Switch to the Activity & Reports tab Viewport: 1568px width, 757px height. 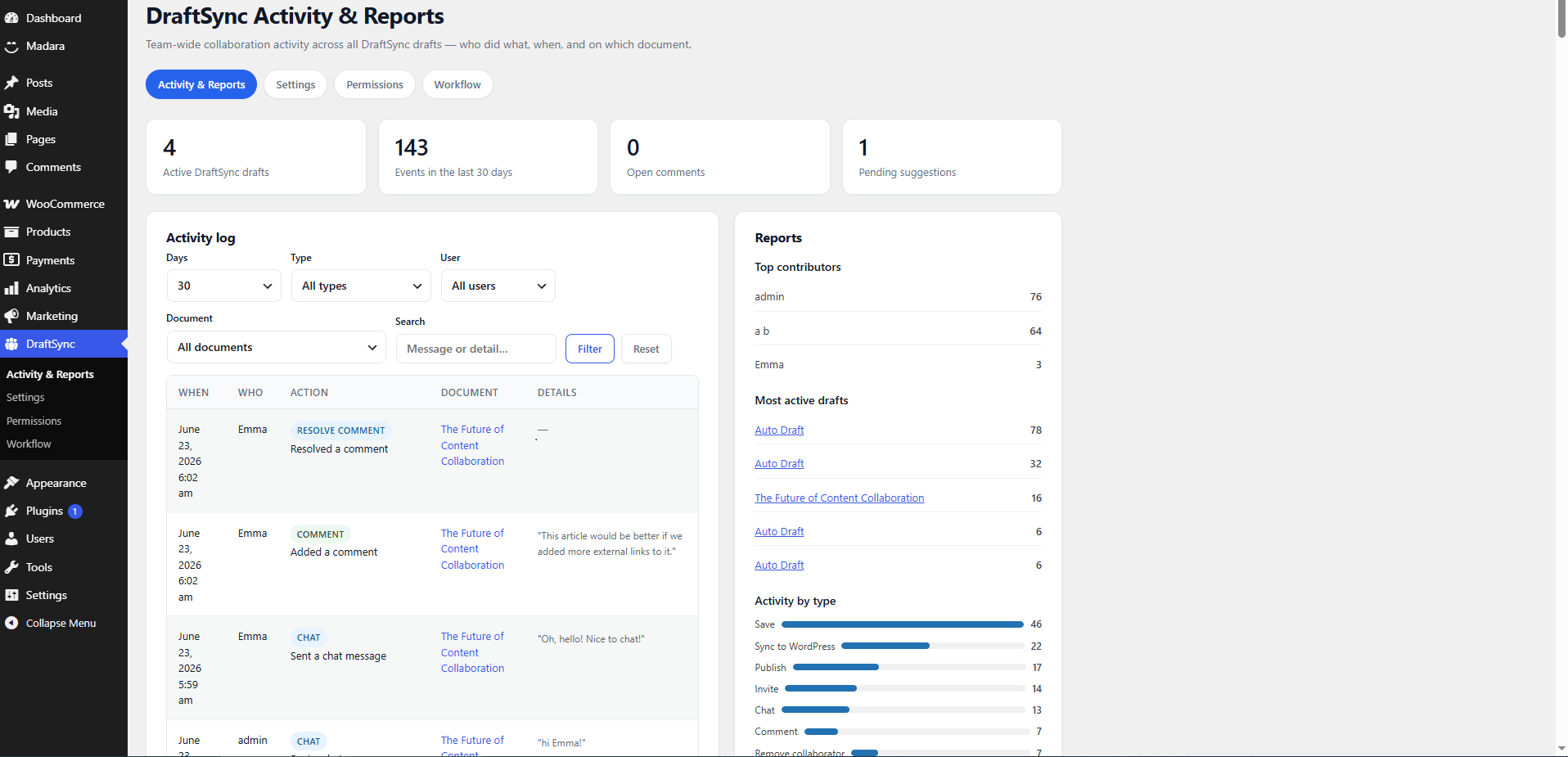tap(201, 84)
